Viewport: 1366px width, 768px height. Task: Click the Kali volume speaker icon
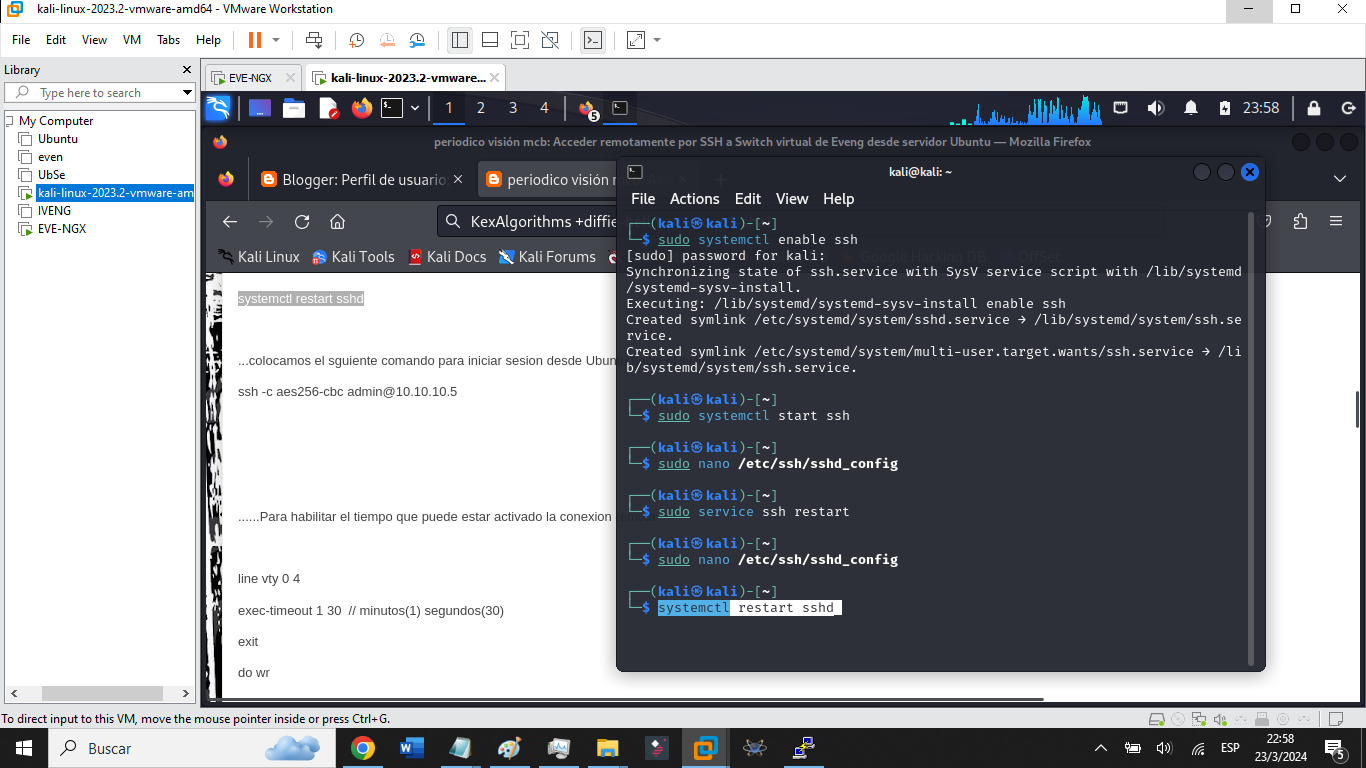tap(1156, 108)
